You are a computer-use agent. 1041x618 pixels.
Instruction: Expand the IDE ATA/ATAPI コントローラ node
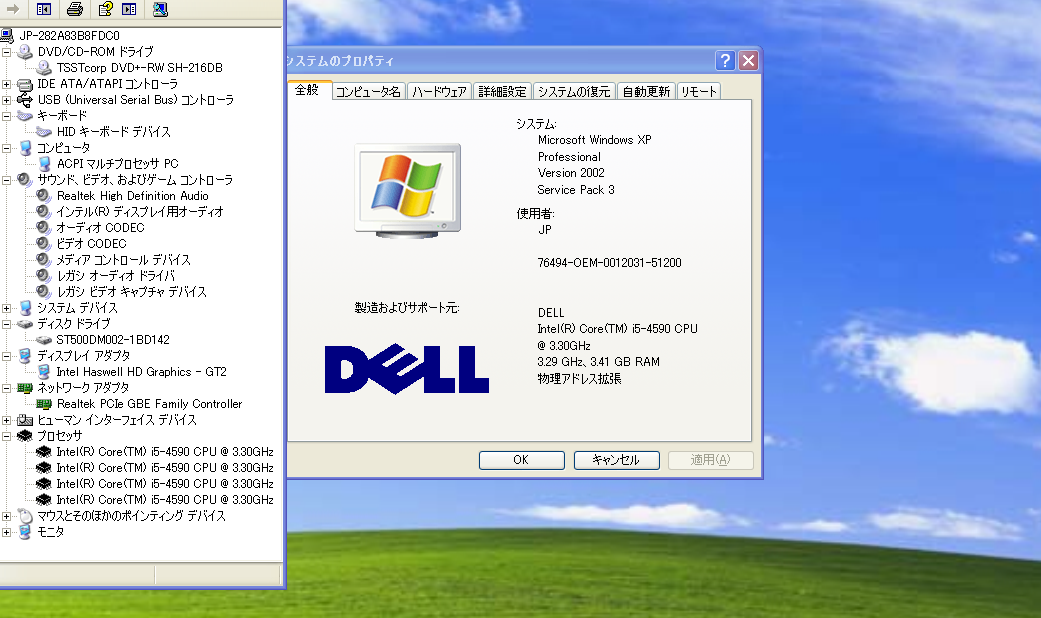[x=7, y=84]
